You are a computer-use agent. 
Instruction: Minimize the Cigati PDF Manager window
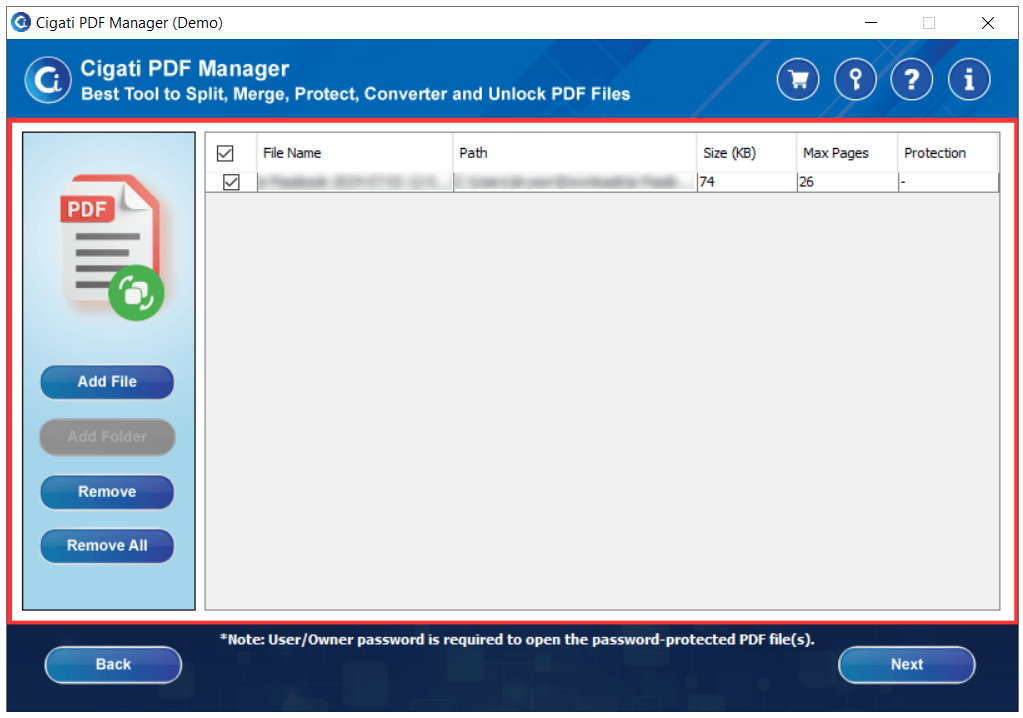pos(871,23)
